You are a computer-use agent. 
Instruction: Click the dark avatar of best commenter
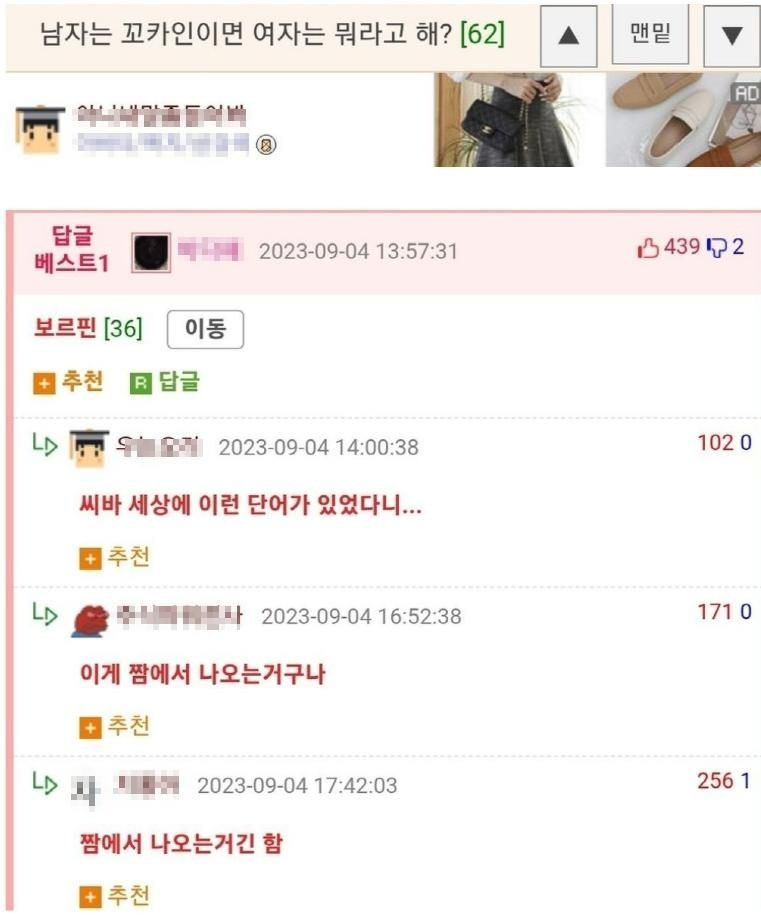151,252
